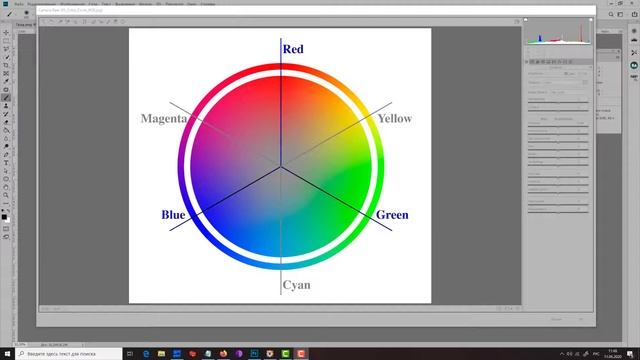Select the Eraser tool
The image size is (640, 360).
click(6, 122)
